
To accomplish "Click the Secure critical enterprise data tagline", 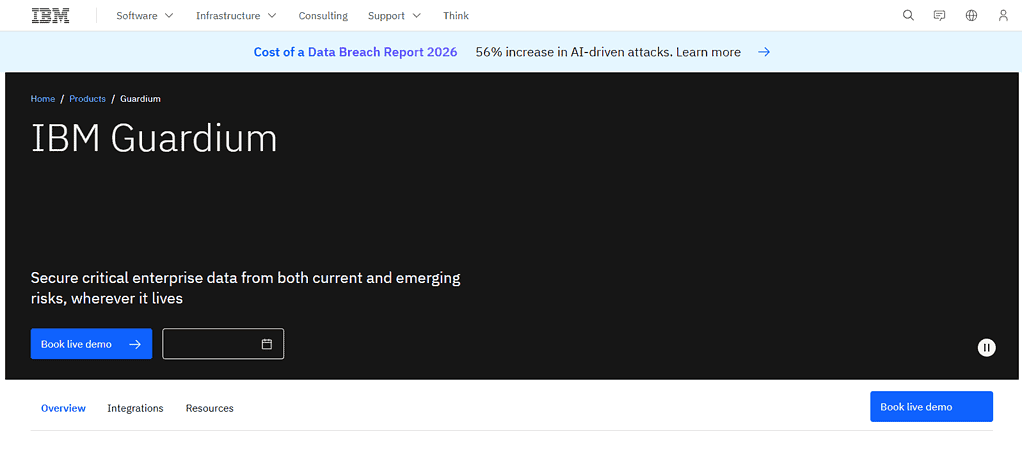I will coord(246,288).
